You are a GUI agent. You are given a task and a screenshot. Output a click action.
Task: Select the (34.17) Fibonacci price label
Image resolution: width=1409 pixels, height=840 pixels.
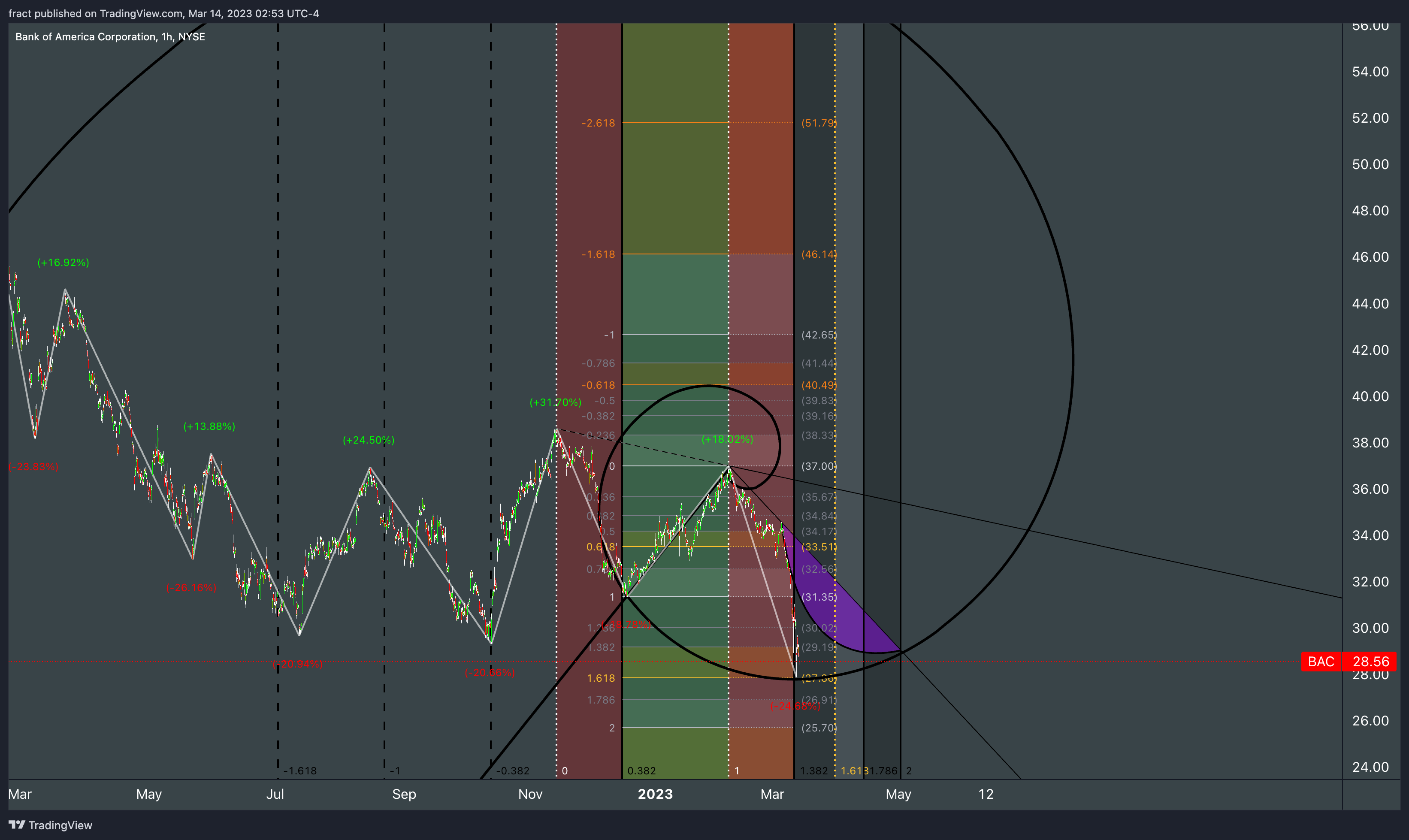coord(819,531)
